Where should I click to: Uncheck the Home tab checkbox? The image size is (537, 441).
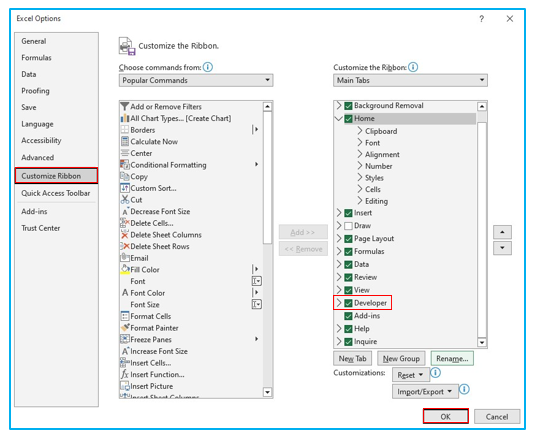pos(348,119)
